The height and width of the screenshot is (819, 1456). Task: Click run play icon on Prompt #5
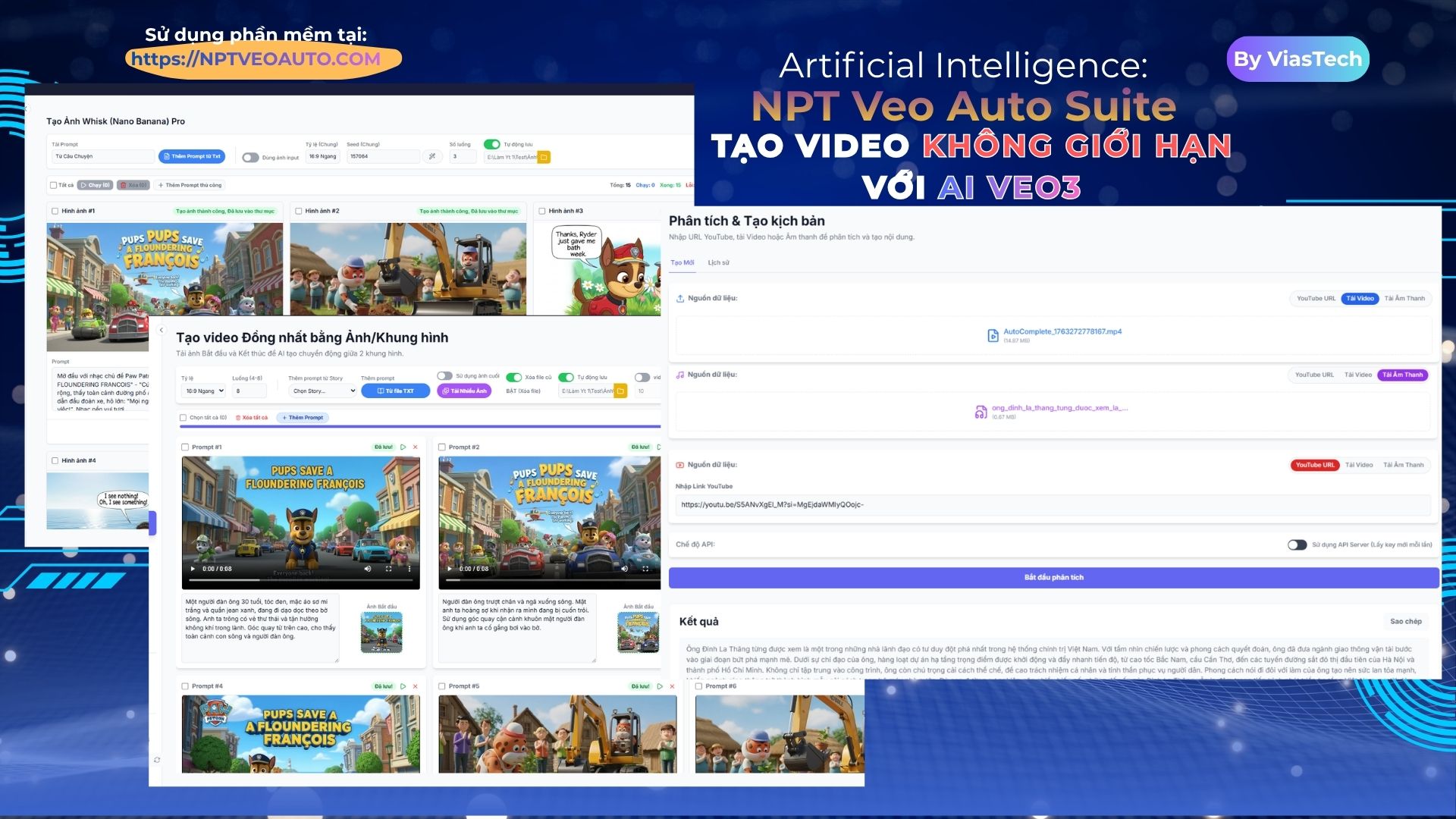coord(660,686)
